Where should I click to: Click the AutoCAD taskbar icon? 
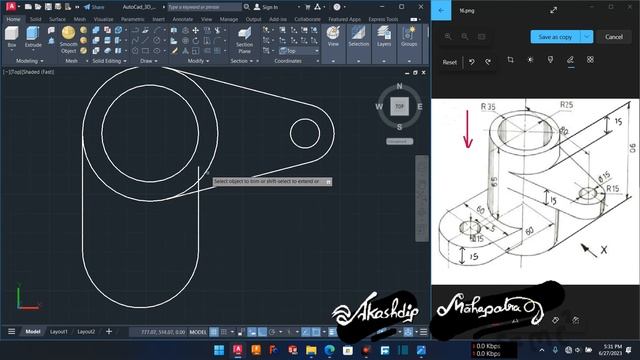point(238,350)
